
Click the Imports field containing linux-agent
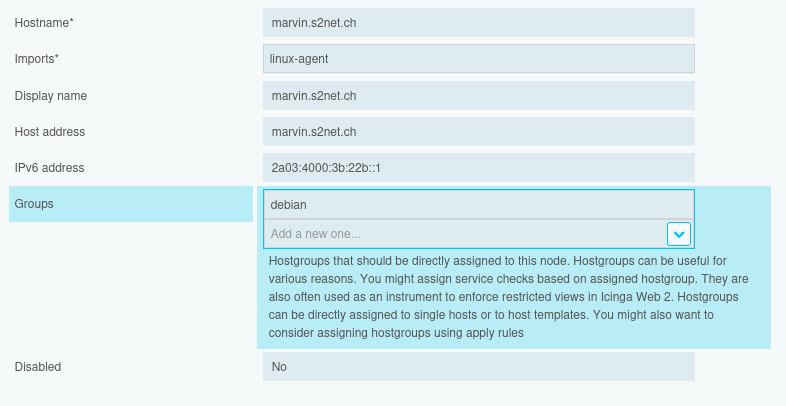pos(478,59)
